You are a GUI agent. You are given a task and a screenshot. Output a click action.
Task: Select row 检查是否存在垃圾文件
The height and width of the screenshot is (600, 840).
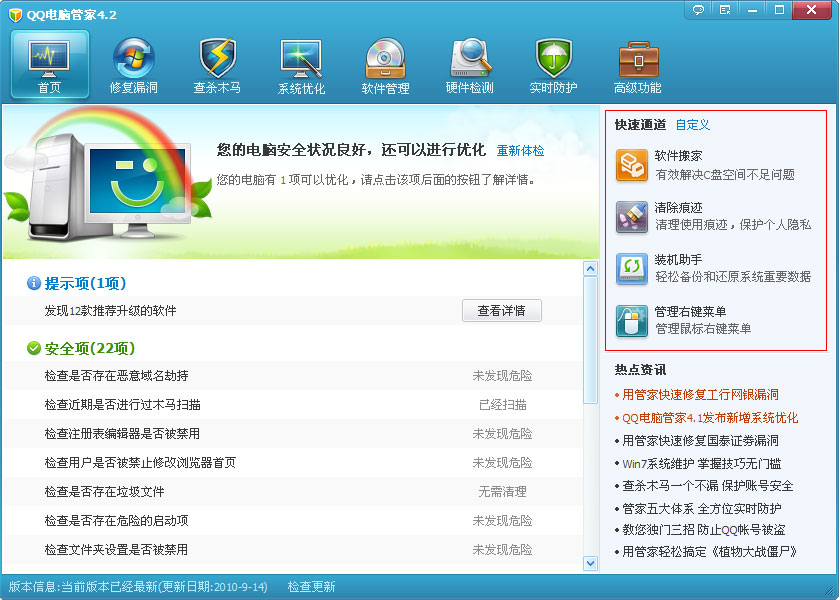pos(294,491)
